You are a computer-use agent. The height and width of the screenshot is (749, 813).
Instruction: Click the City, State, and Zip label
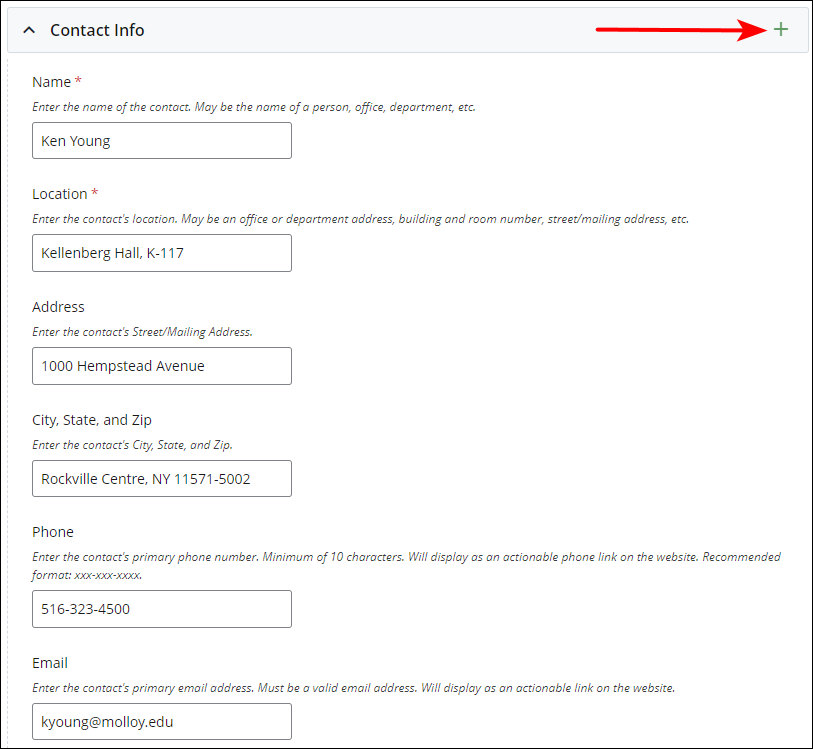click(92, 420)
